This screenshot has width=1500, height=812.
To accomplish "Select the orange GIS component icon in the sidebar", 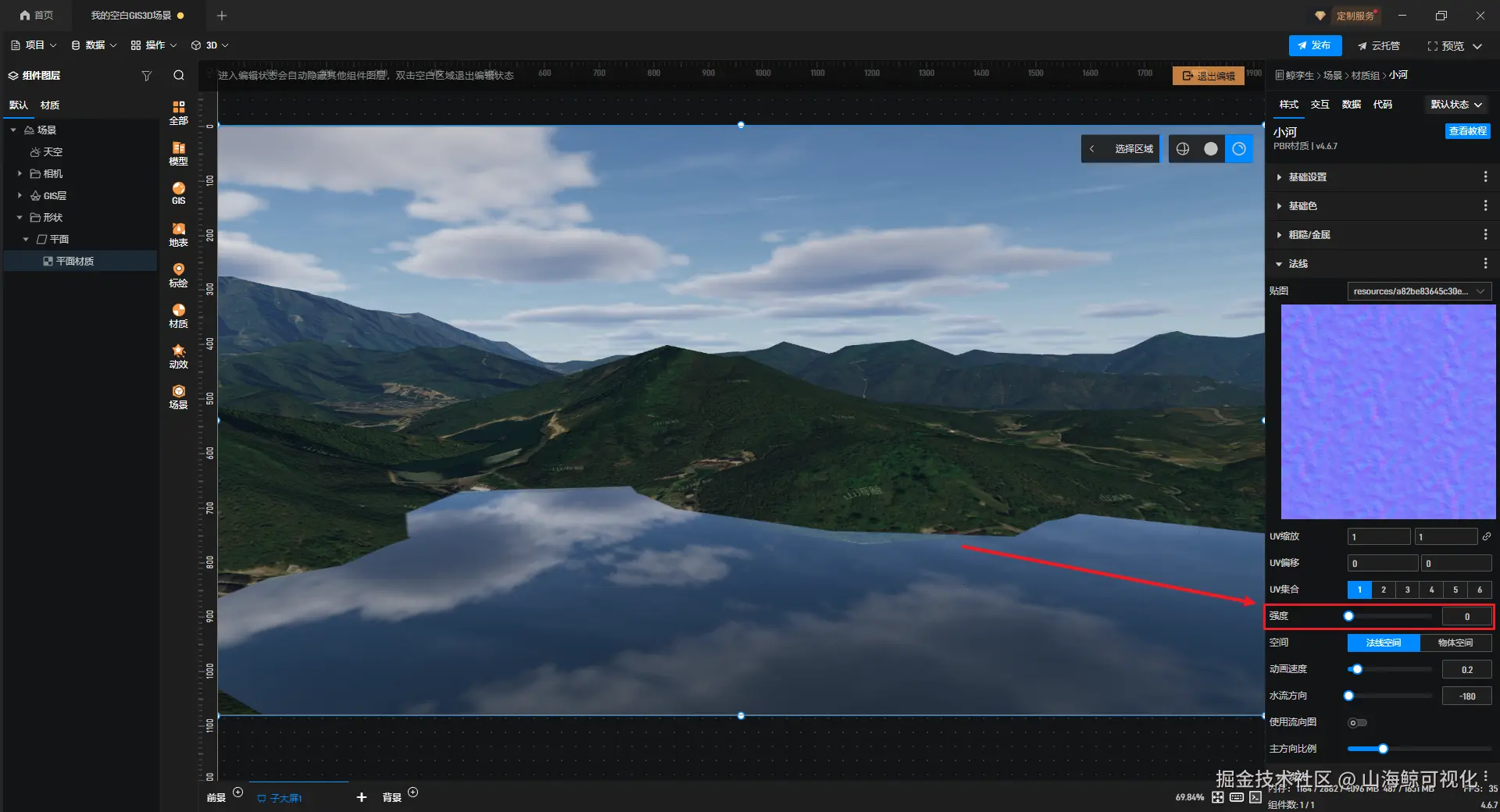I will coord(179,193).
